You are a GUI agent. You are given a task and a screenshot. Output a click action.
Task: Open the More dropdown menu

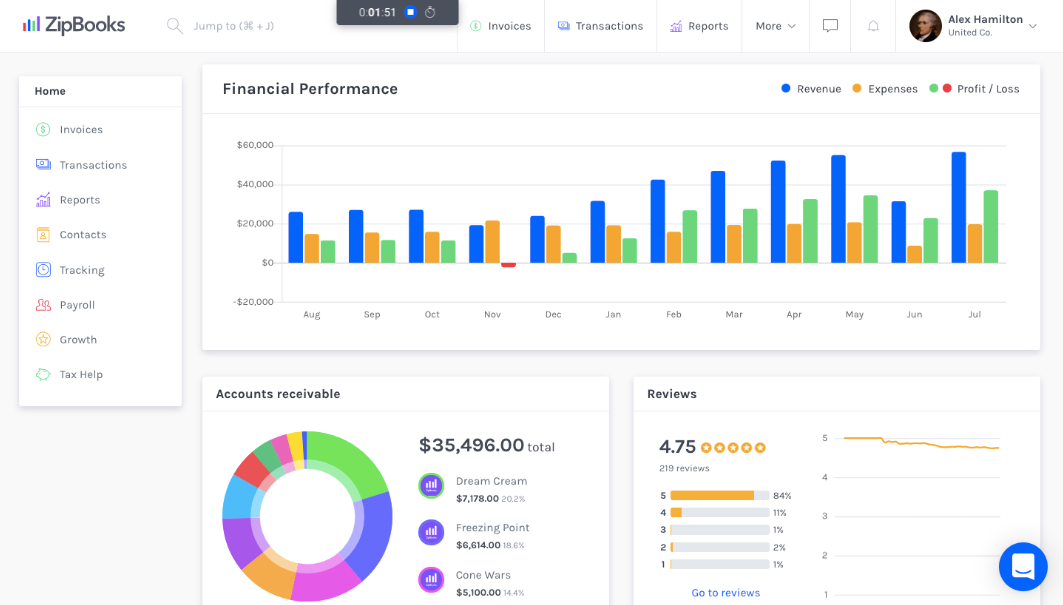click(775, 26)
